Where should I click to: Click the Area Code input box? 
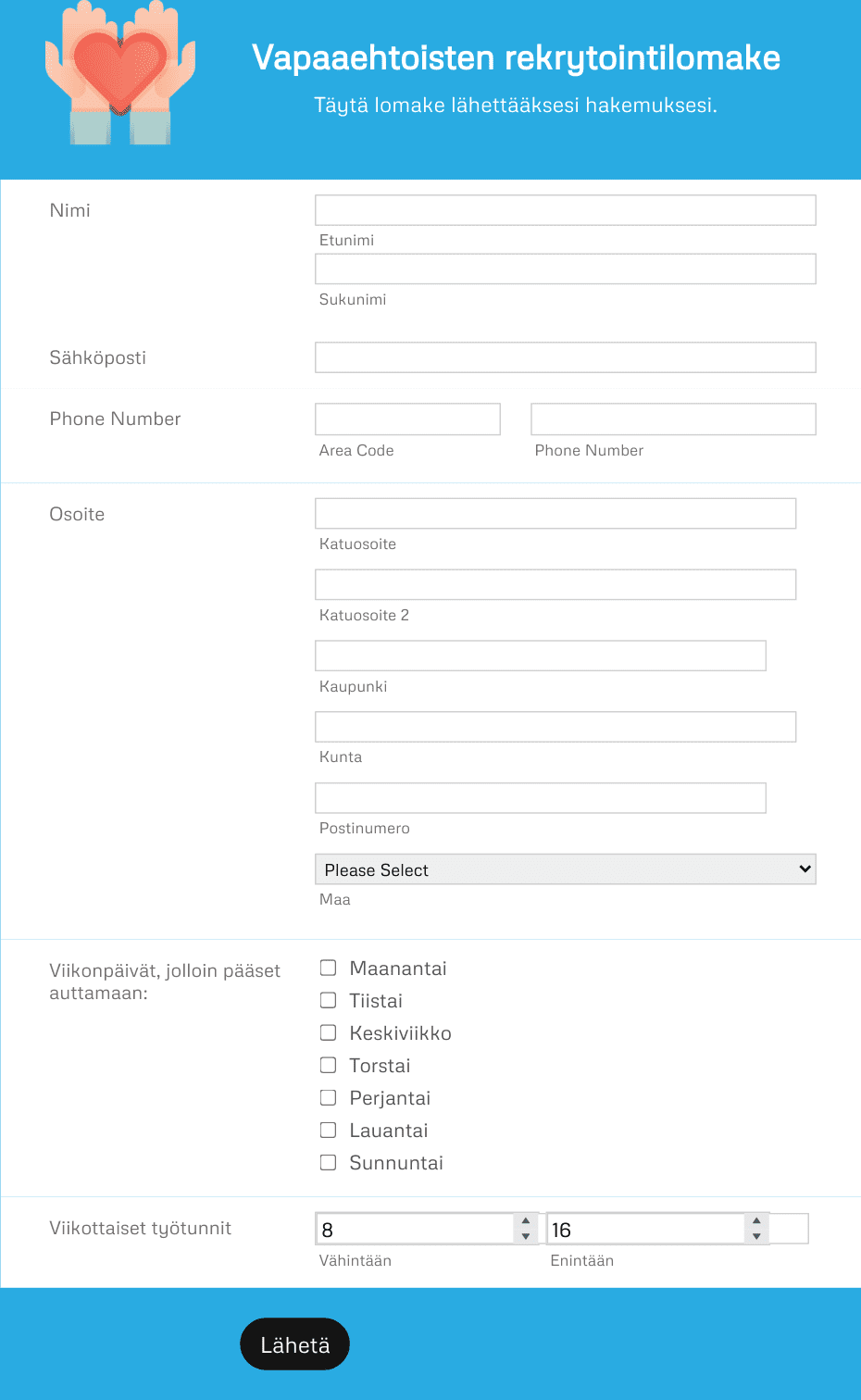[407, 419]
